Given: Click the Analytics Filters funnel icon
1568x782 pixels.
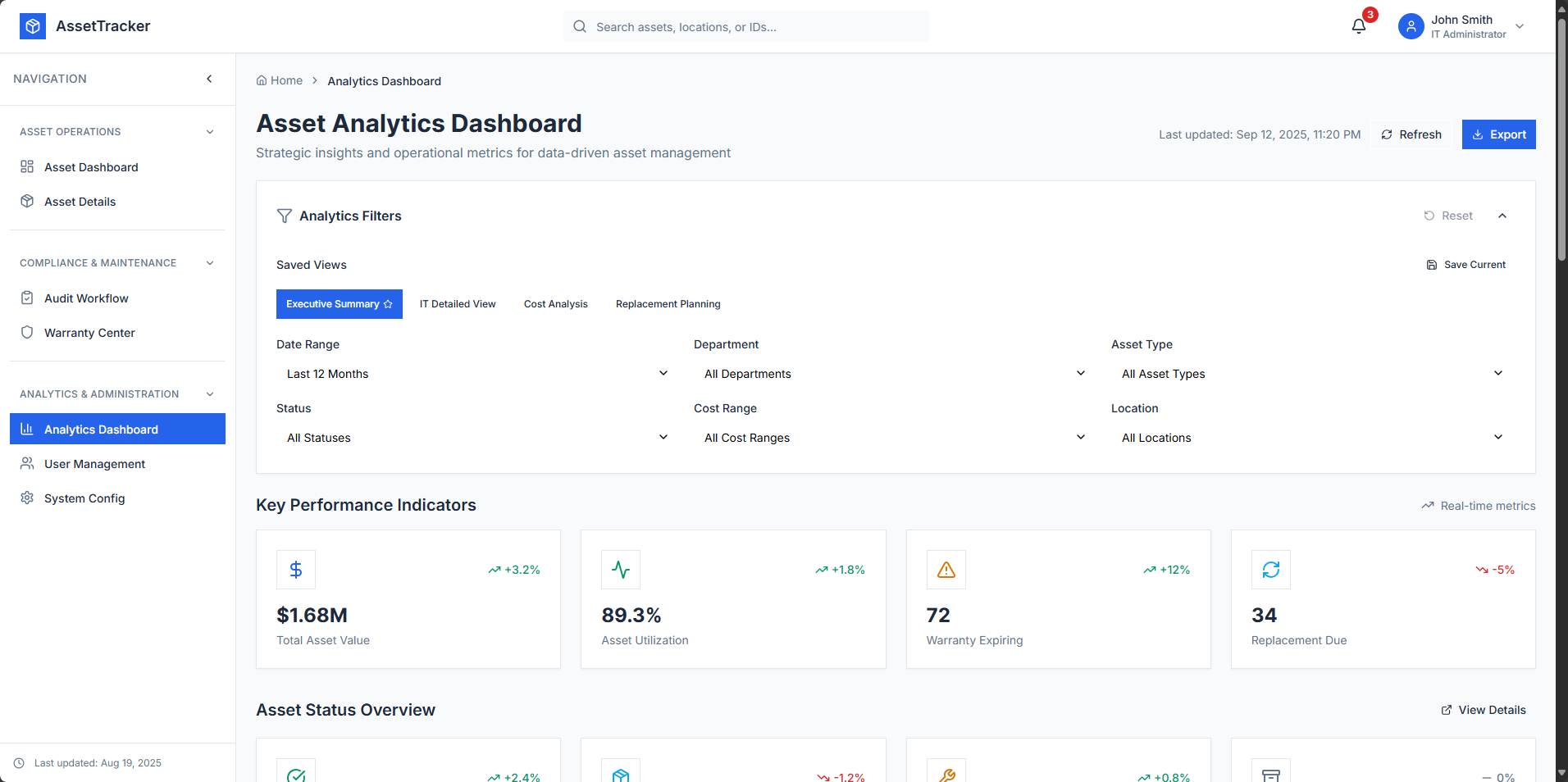Looking at the screenshot, I should pyautogui.click(x=285, y=216).
